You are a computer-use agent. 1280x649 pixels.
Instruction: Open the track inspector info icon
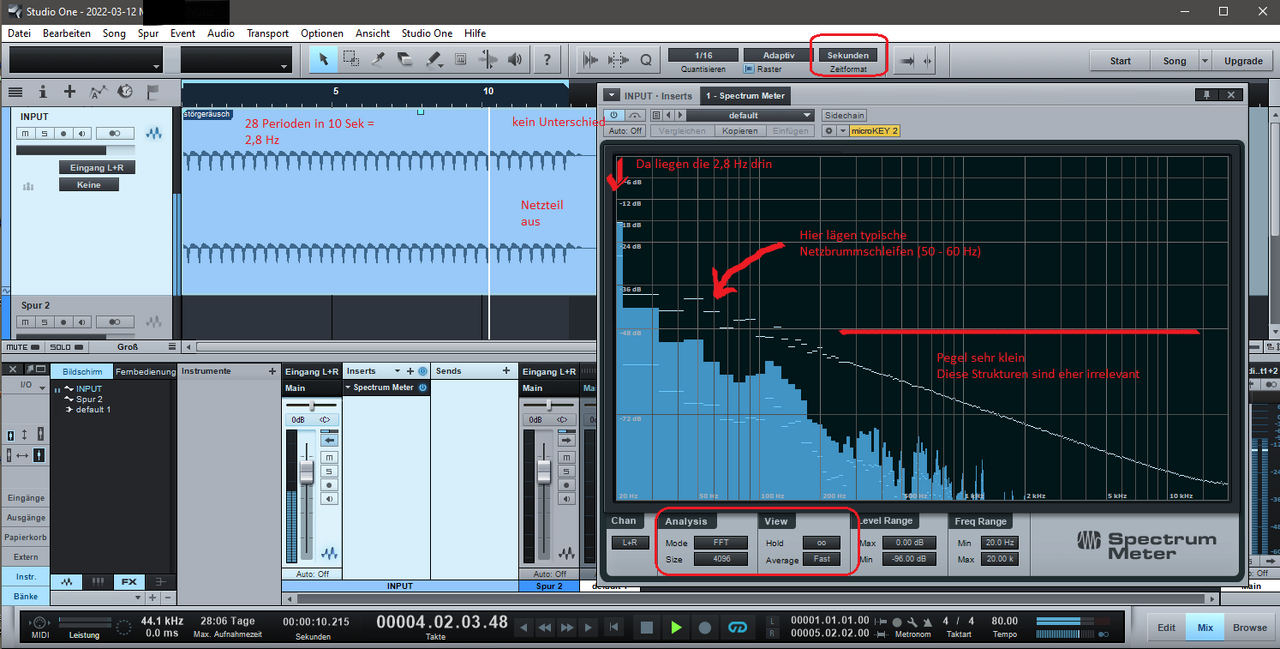point(43,91)
